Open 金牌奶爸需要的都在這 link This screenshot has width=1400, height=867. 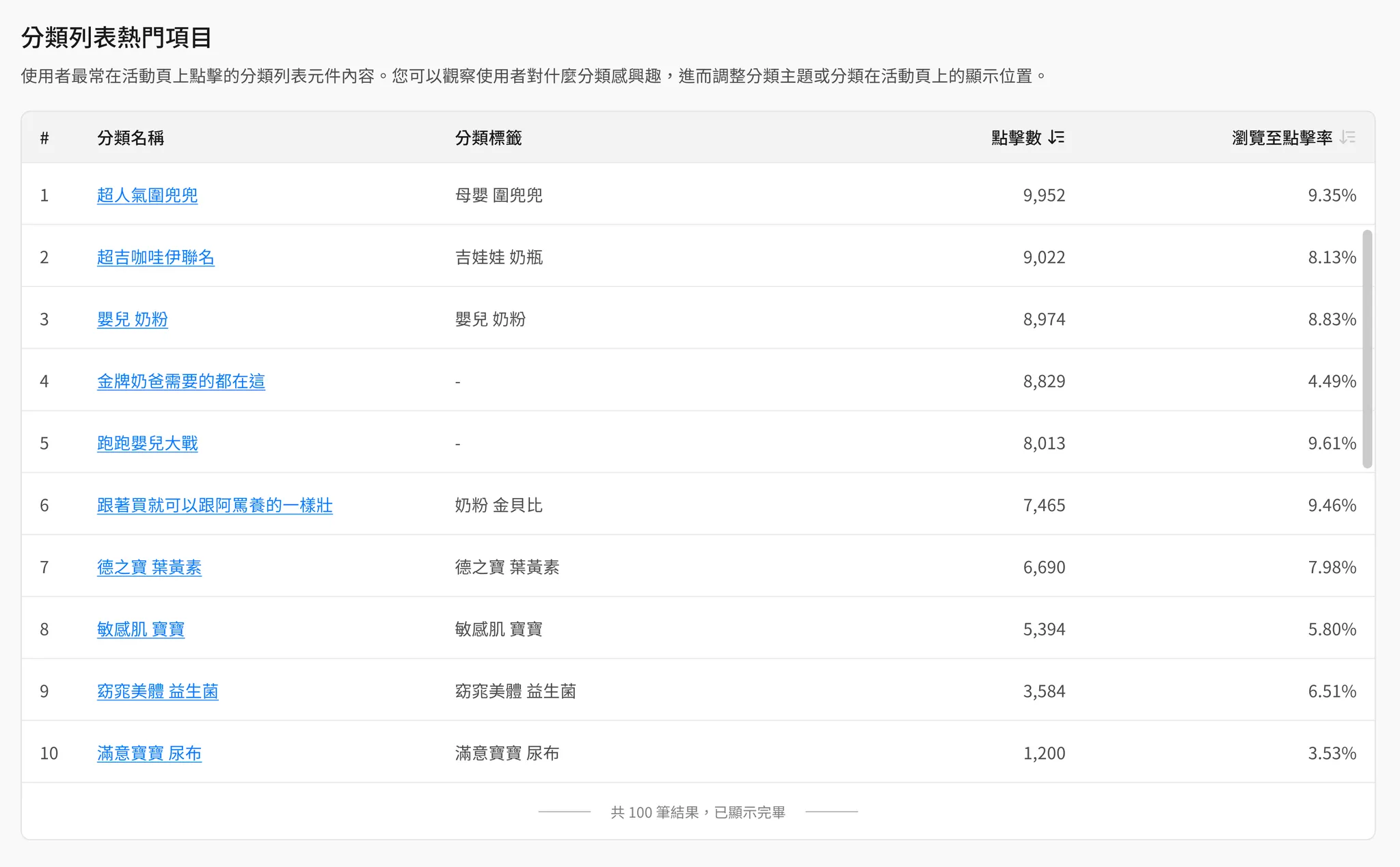[x=180, y=381]
